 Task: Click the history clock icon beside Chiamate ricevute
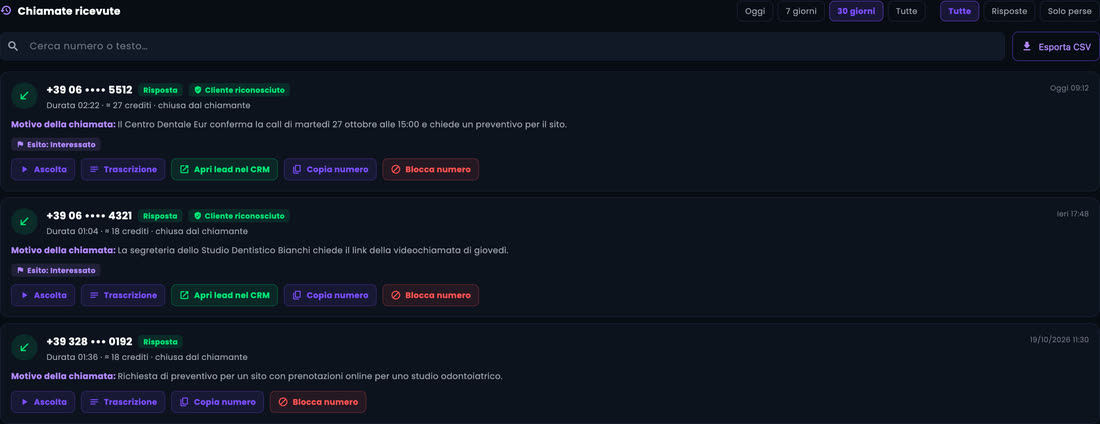pos(6,11)
